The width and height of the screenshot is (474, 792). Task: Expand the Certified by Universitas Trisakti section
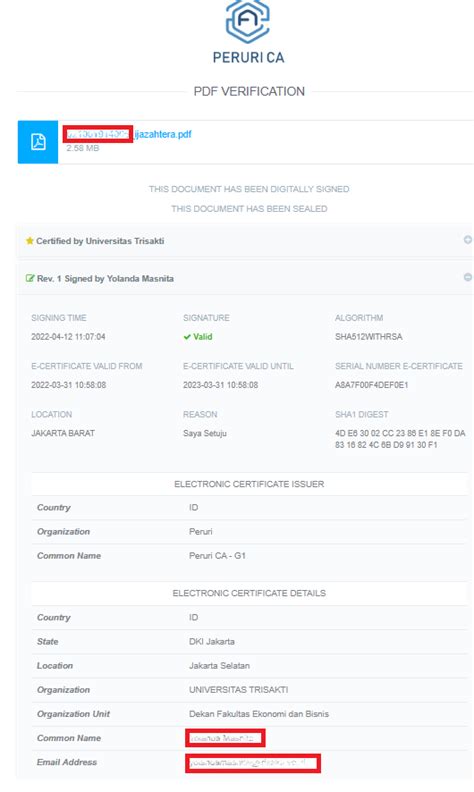[468, 240]
